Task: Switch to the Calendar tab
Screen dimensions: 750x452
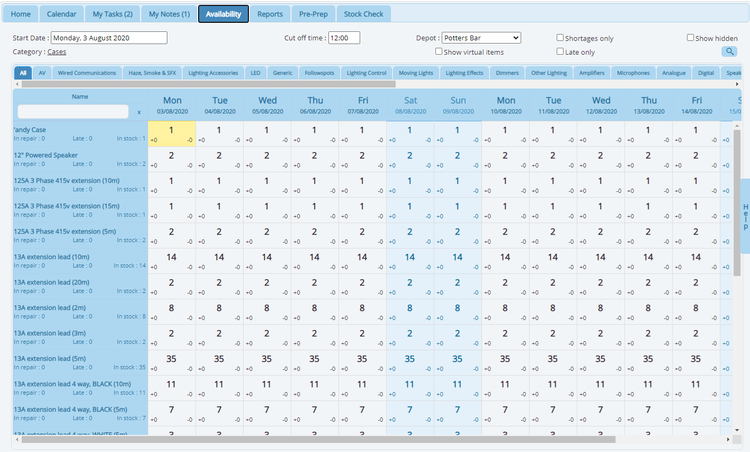Action: pos(61,14)
